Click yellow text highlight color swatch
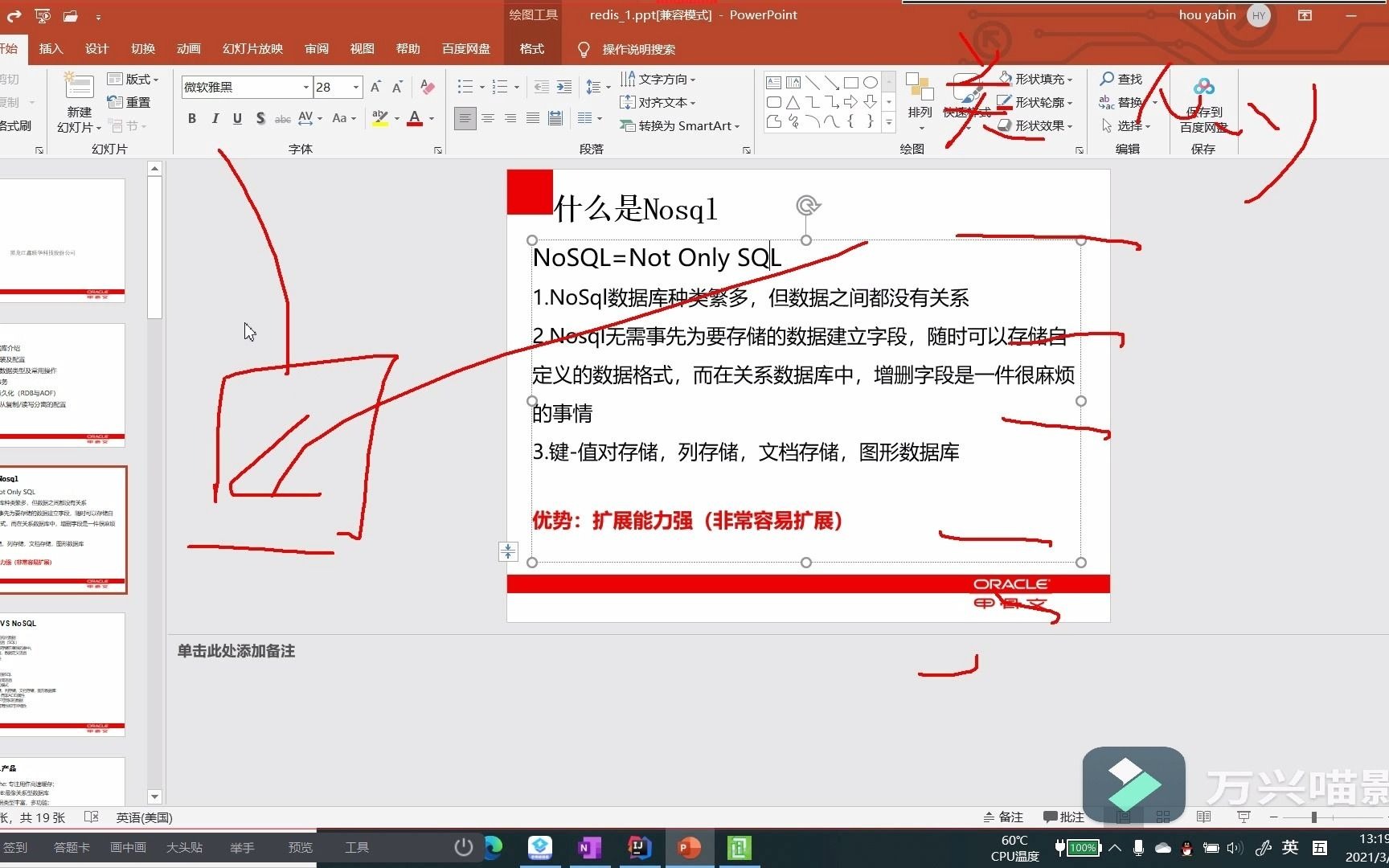 coord(380,119)
